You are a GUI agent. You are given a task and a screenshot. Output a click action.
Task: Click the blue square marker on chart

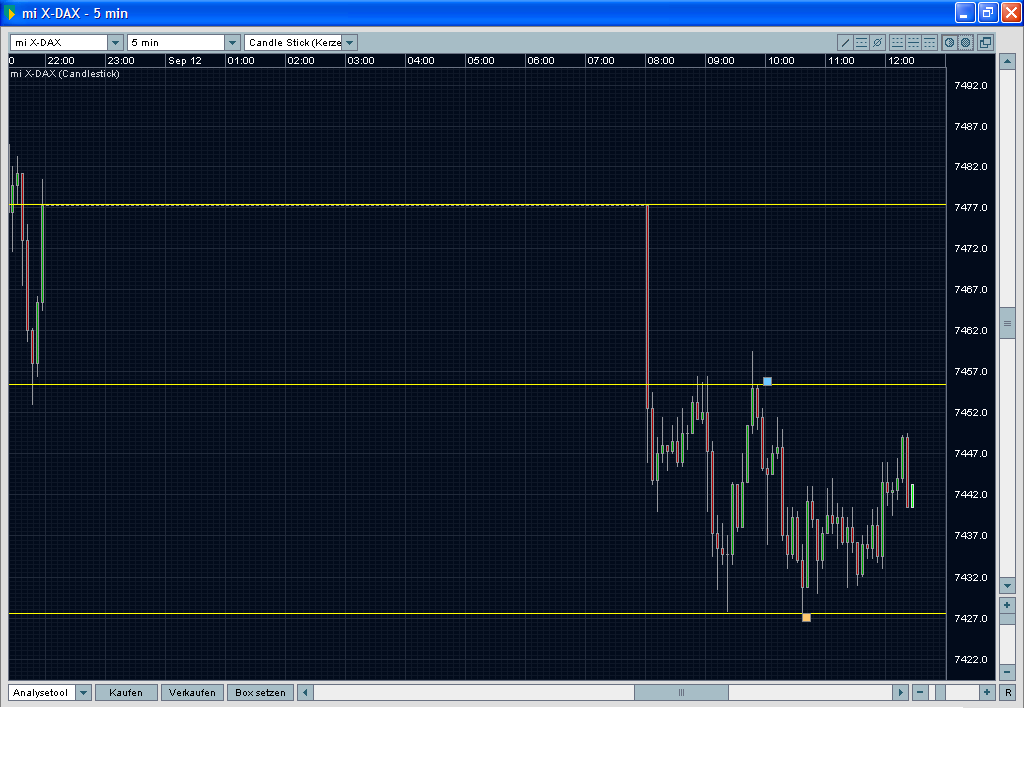pos(767,381)
